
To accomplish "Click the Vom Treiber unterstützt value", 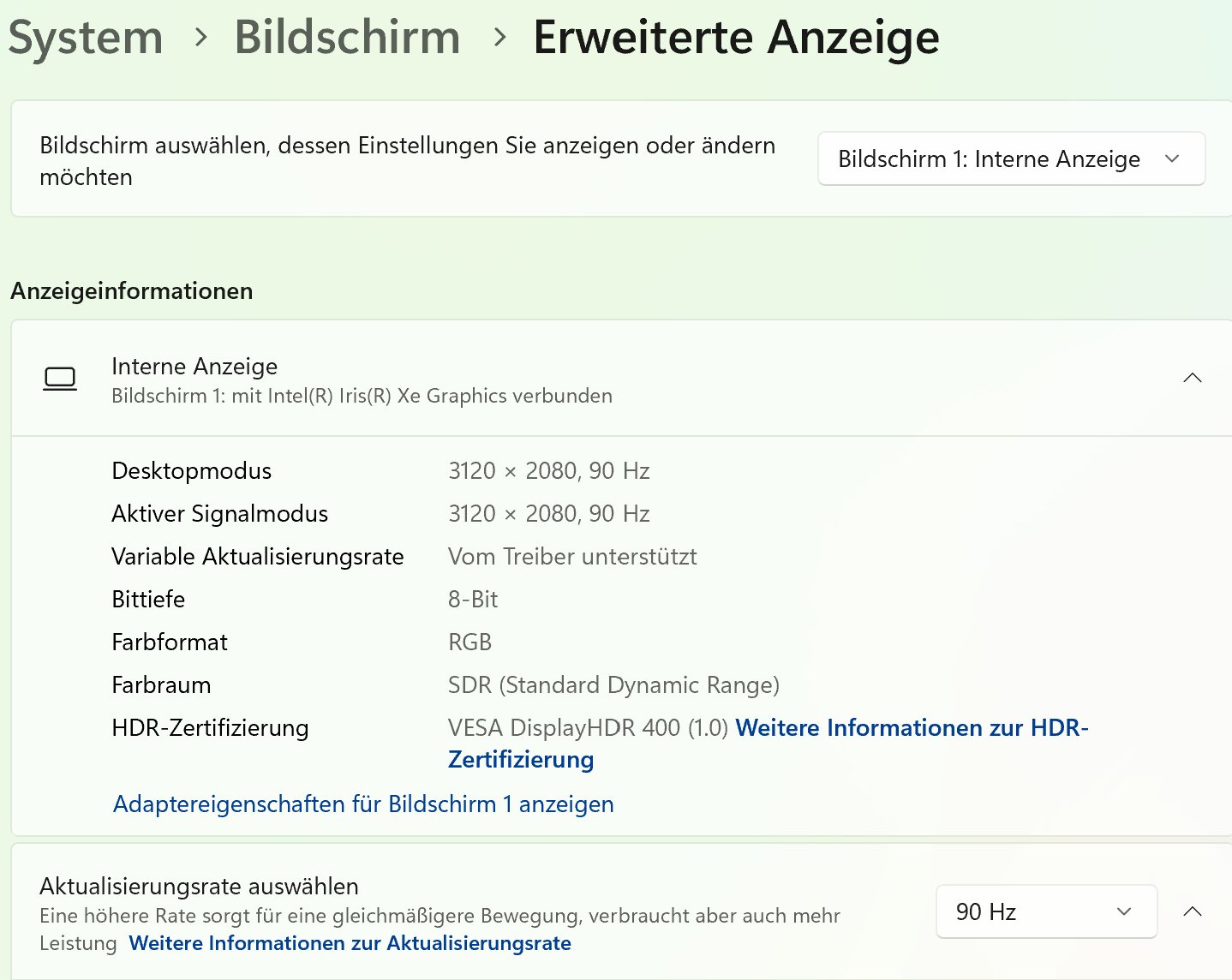I will click(572, 557).
